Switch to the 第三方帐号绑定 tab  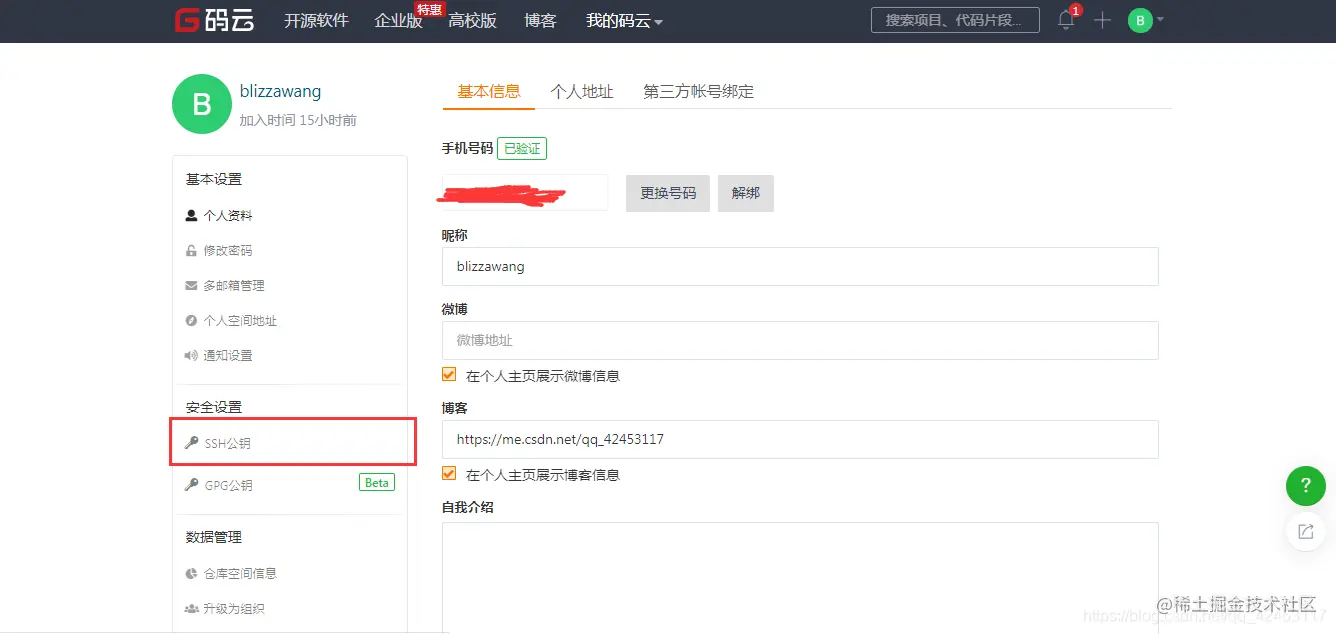point(699,91)
